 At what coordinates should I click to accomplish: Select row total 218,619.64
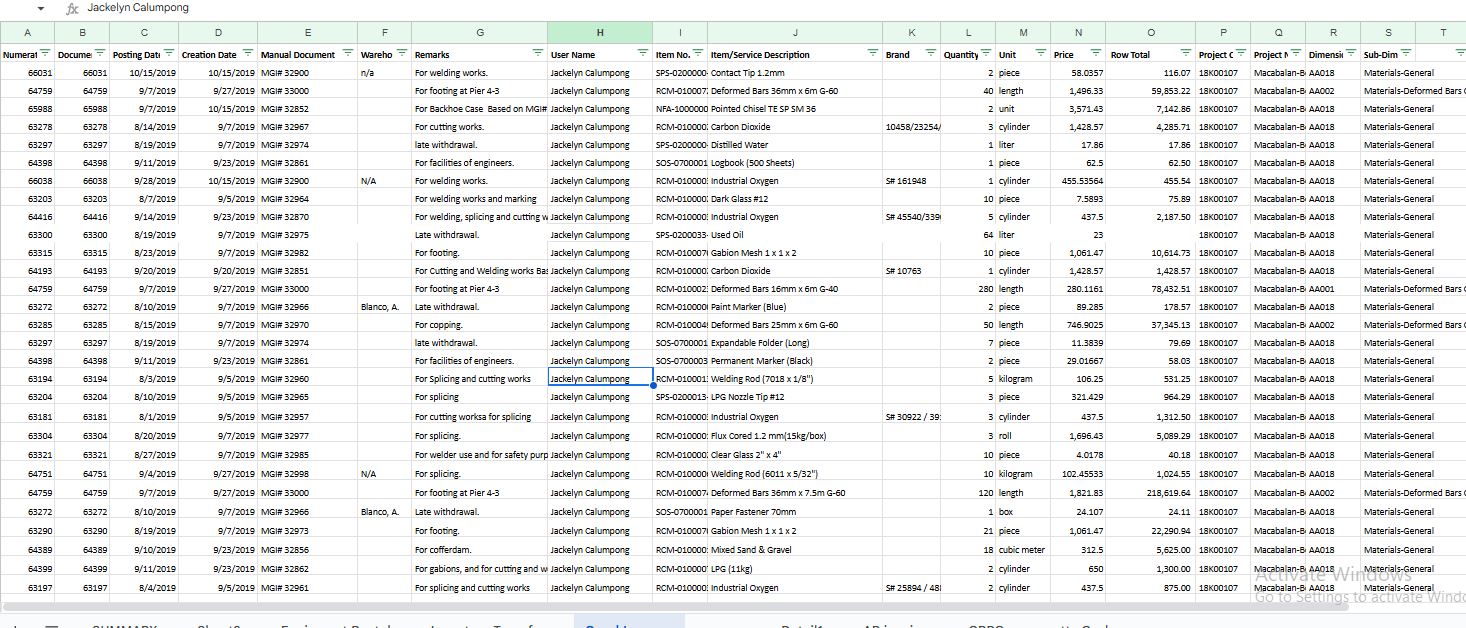pyautogui.click(x=1150, y=493)
